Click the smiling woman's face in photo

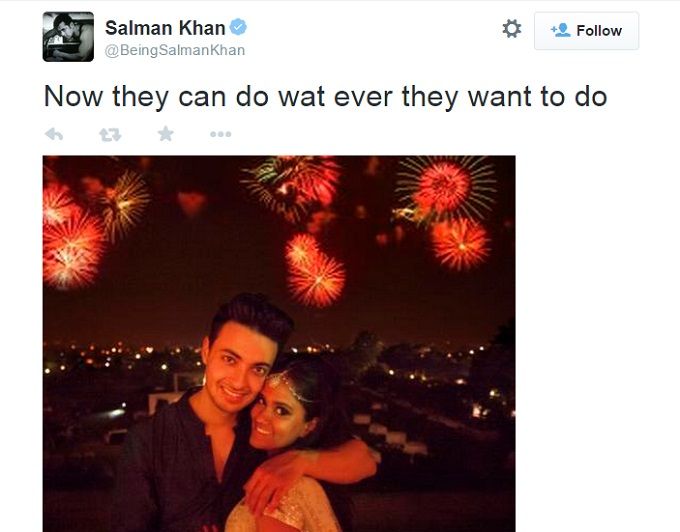[278, 414]
